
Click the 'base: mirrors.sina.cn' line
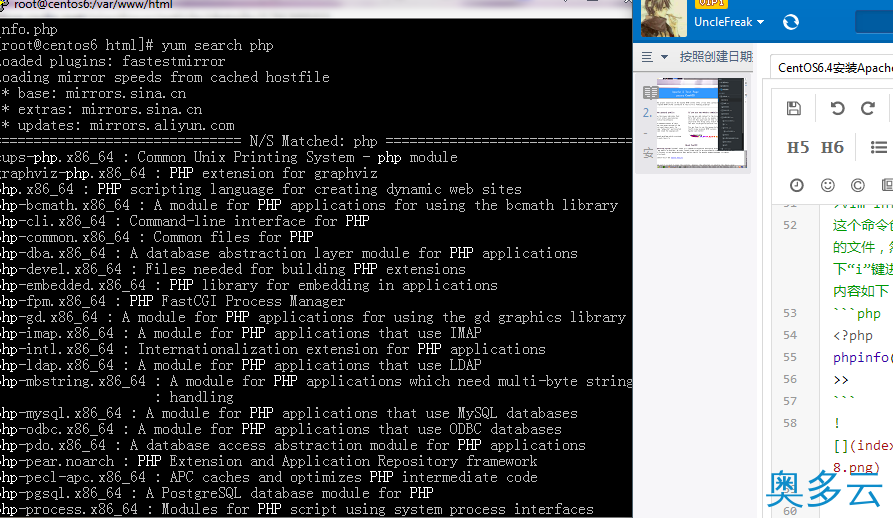point(93,93)
